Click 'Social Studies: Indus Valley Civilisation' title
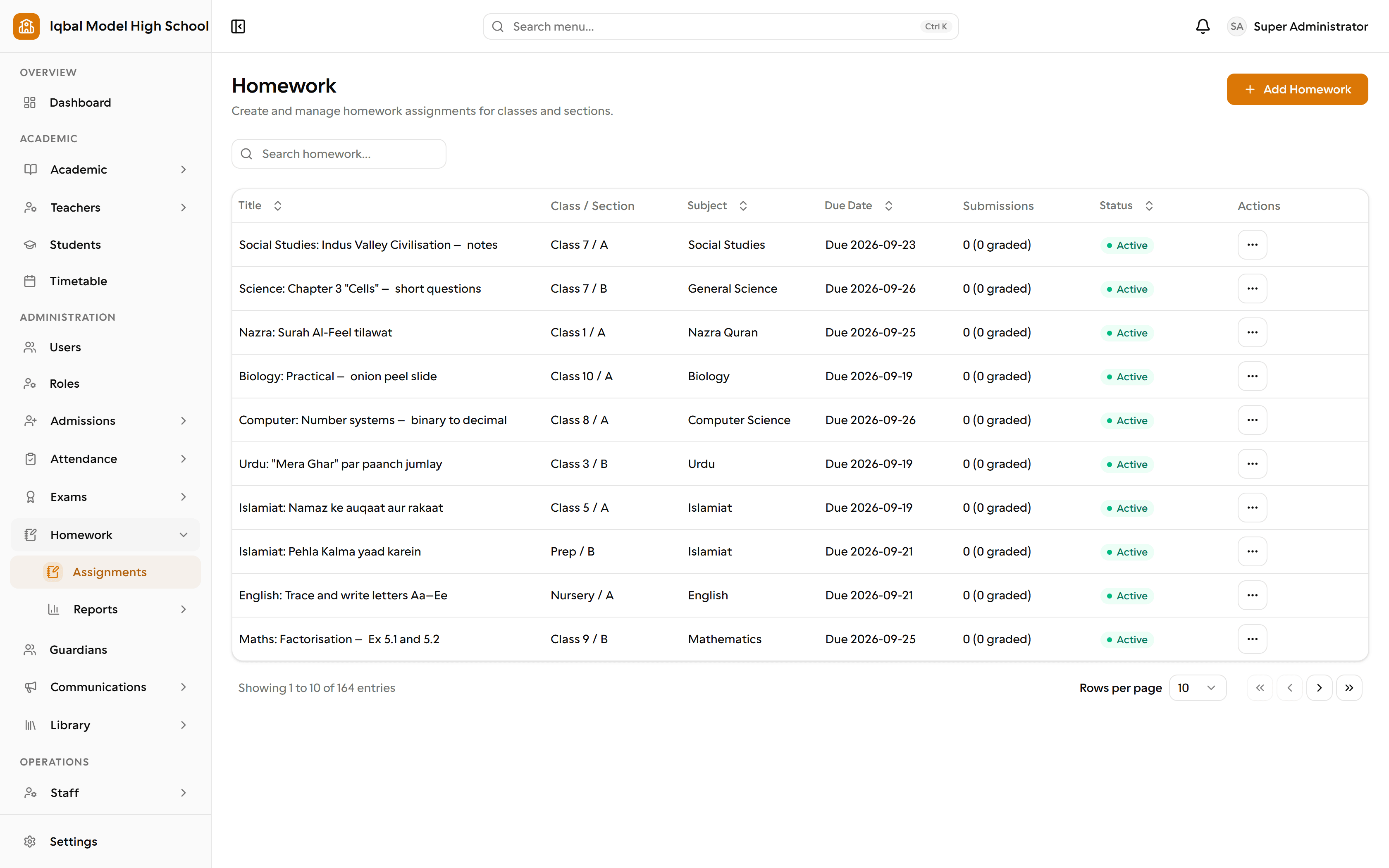The height and width of the screenshot is (868, 1389). click(x=368, y=245)
